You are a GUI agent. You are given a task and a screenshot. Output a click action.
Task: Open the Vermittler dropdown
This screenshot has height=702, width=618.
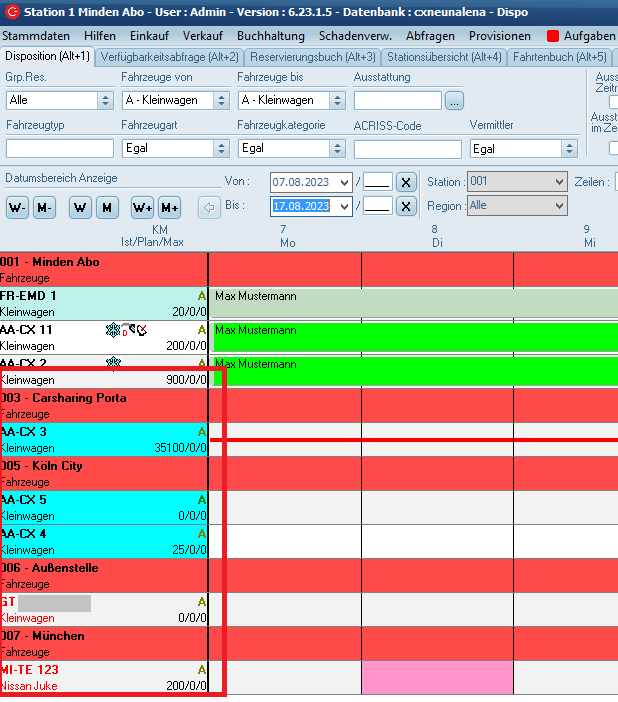click(569, 148)
